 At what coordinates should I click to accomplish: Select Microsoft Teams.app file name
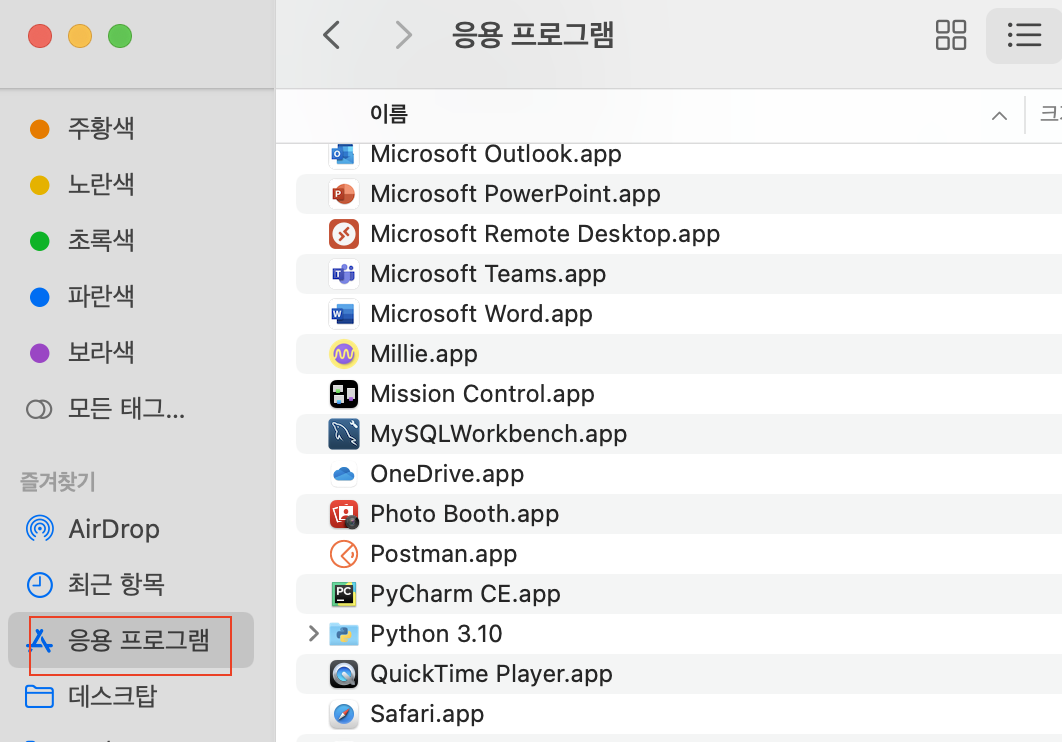[x=488, y=274]
